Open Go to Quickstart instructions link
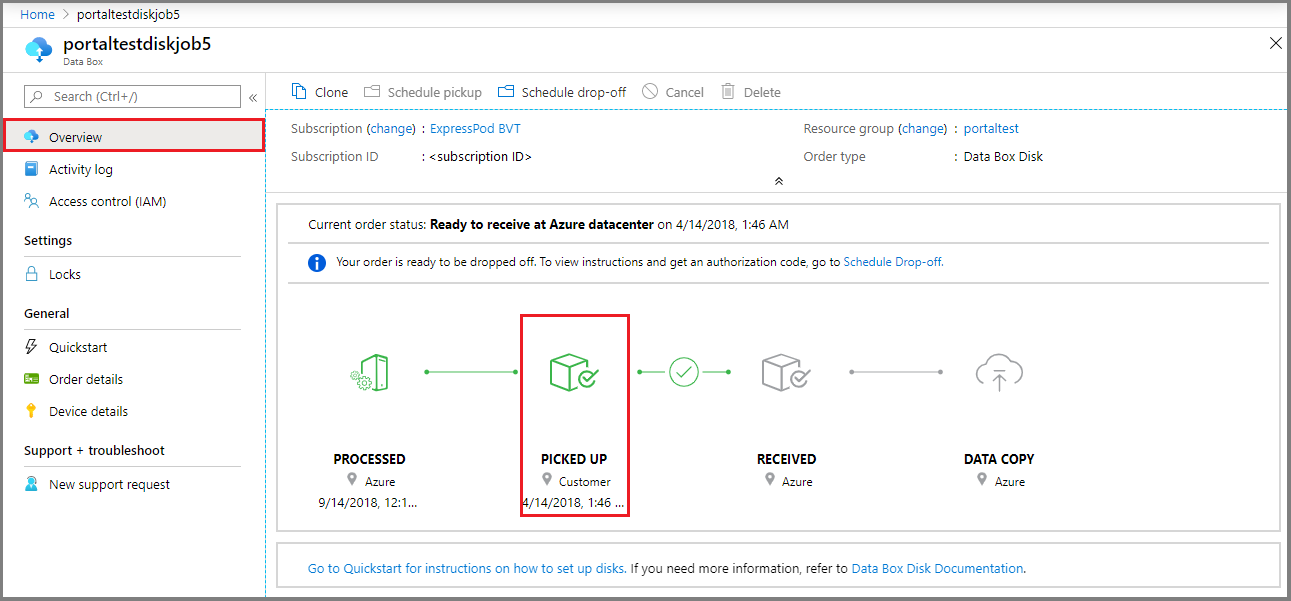Screen dimensions: 1291x601 pyautogui.click(x=467, y=568)
